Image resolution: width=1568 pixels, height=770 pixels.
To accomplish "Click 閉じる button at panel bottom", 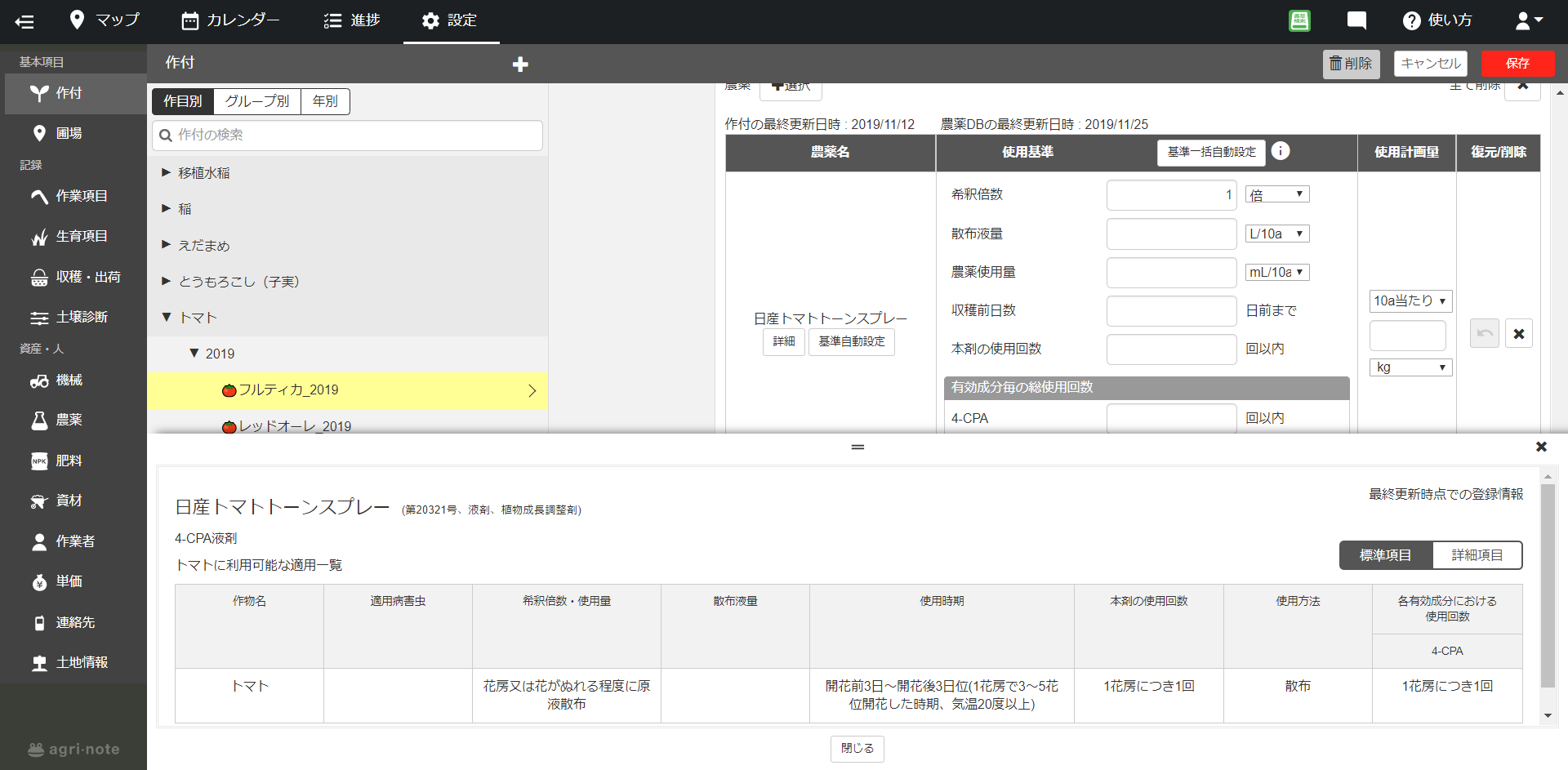I will coord(857,749).
